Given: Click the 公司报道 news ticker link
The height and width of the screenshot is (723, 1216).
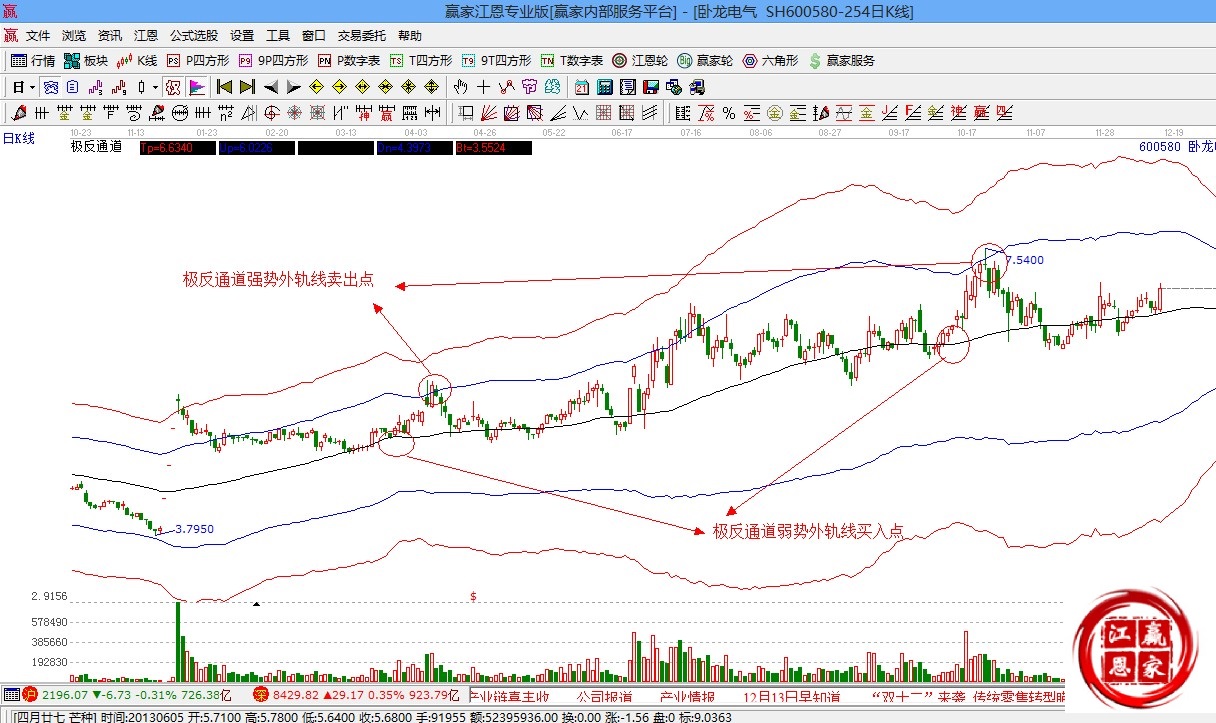Looking at the screenshot, I should [604, 696].
